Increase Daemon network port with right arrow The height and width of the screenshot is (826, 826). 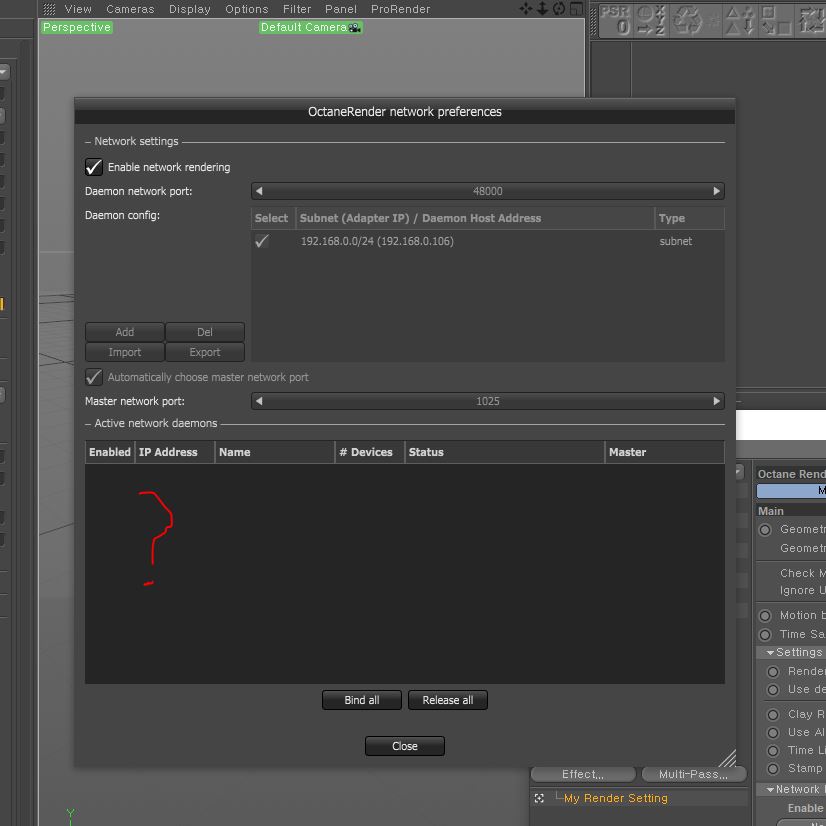(x=716, y=191)
